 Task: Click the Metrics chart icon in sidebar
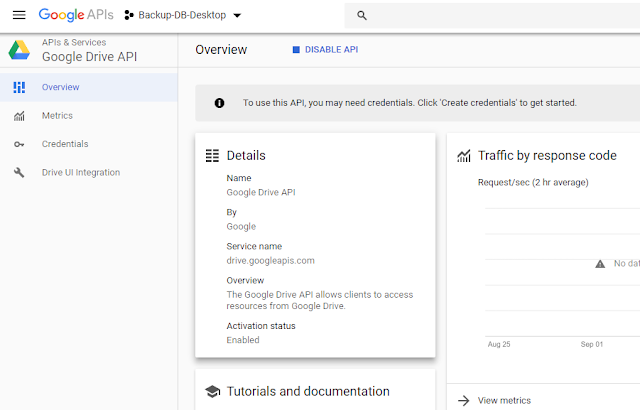[x=19, y=116]
